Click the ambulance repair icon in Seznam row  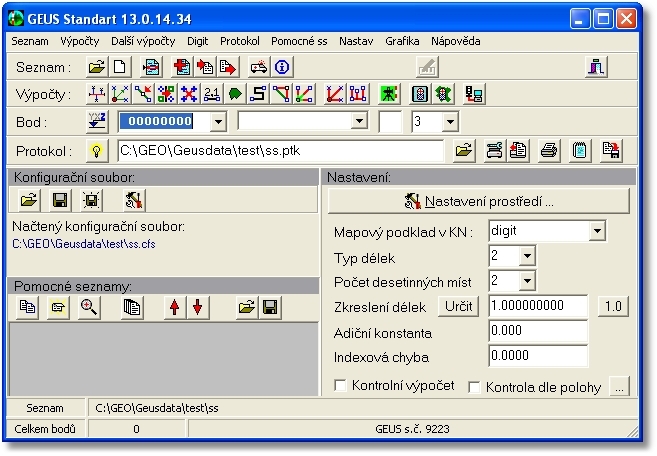point(259,67)
